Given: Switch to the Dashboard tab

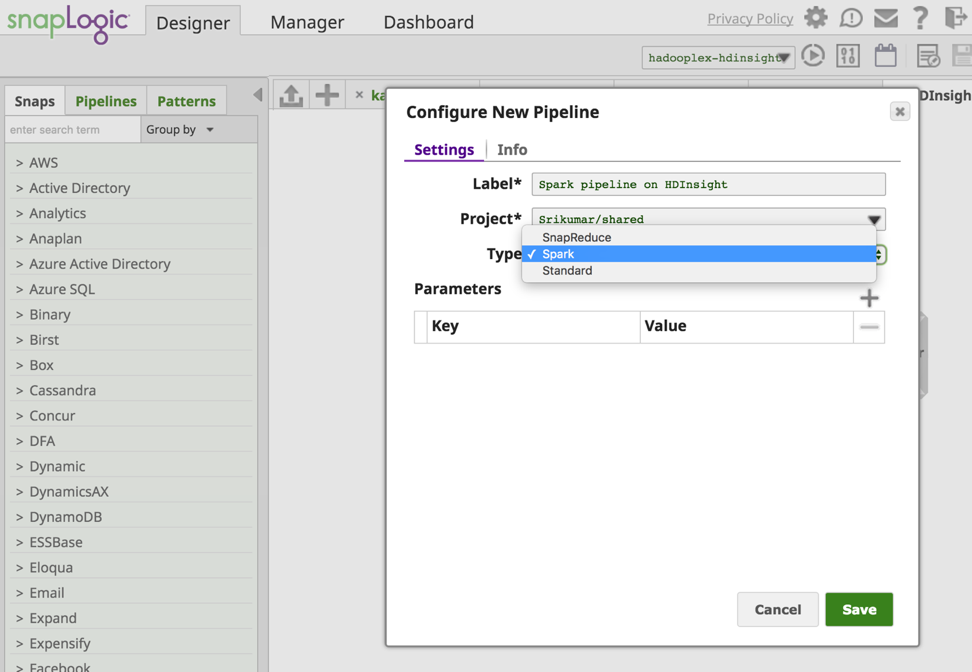Looking at the screenshot, I should coord(428,22).
